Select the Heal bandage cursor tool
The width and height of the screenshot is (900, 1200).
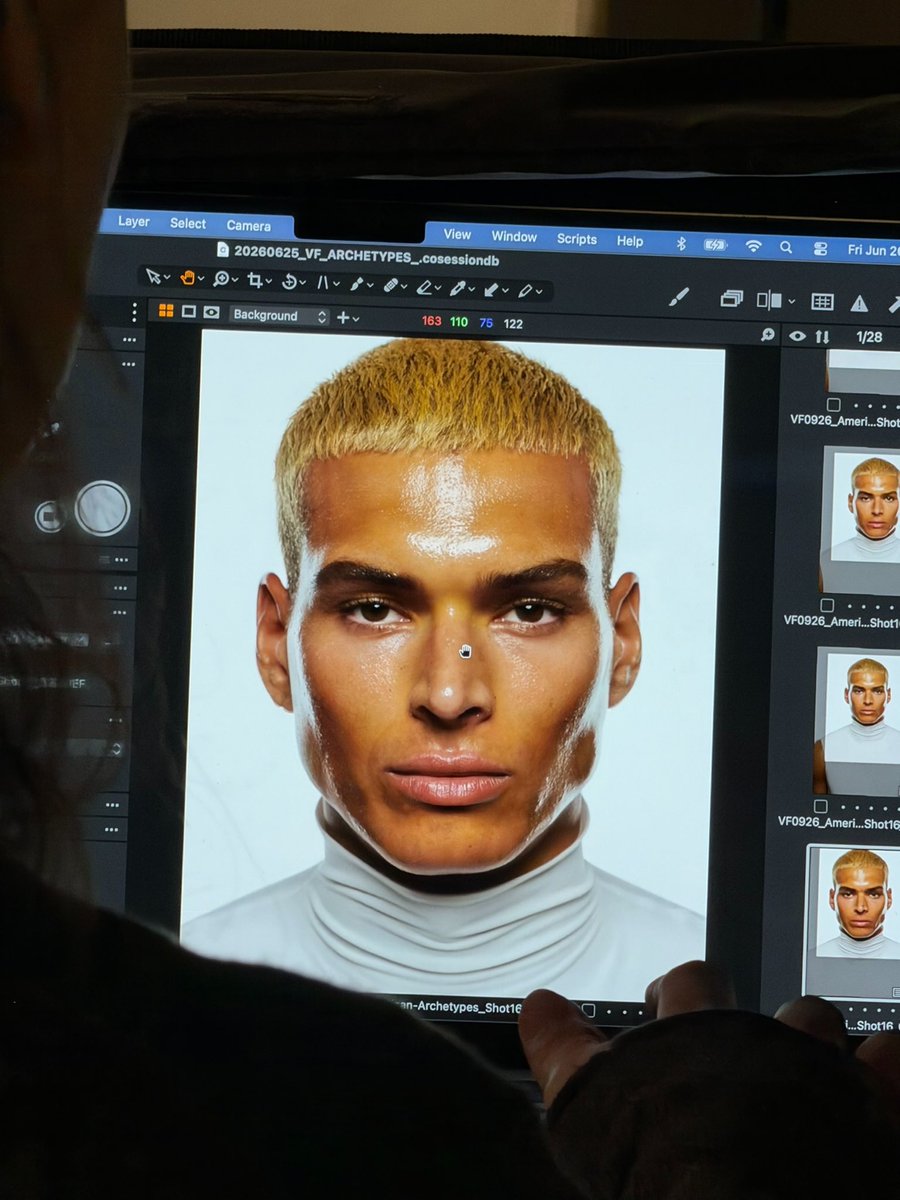pyautogui.click(x=390, y=286)
